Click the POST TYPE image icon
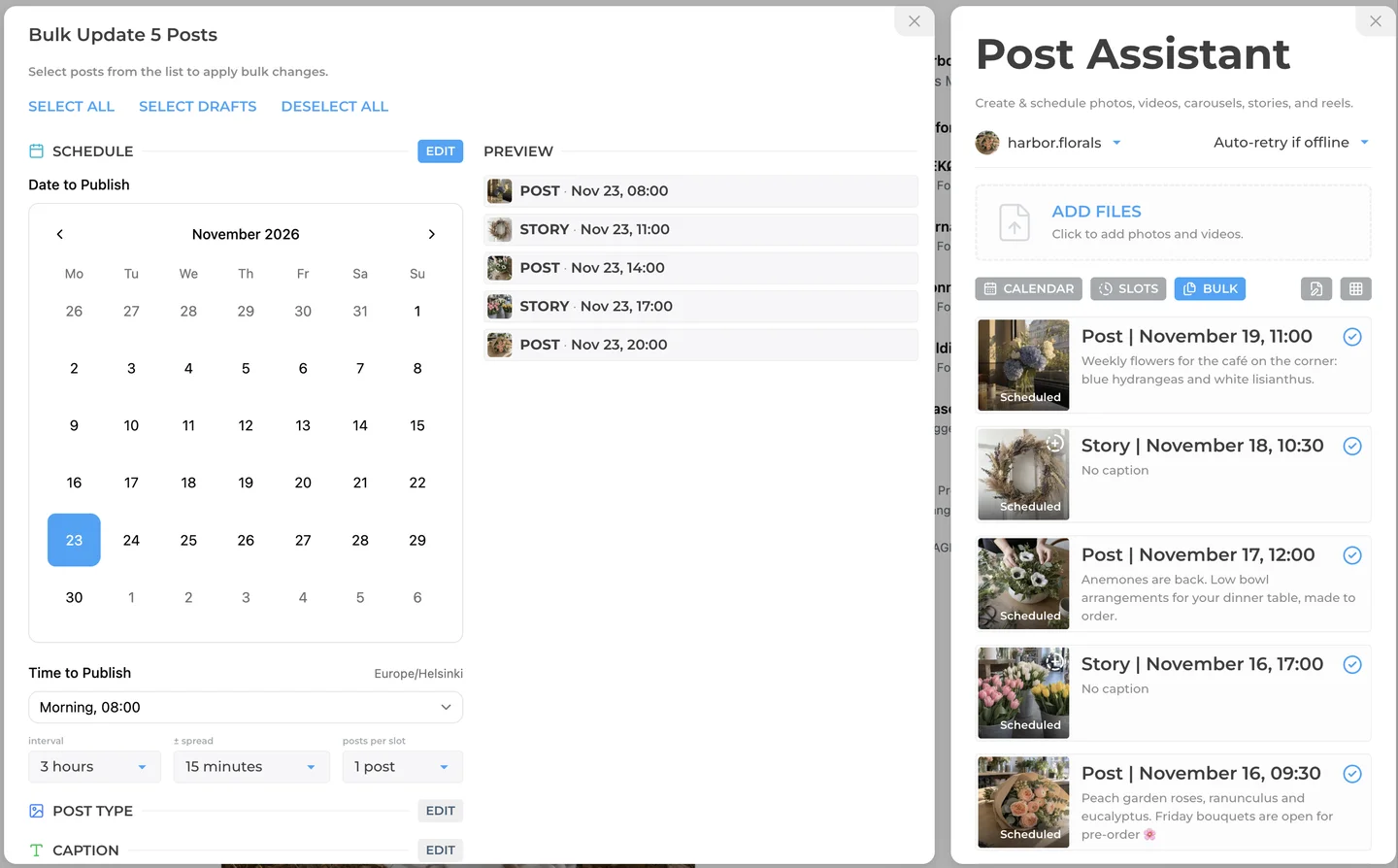Viewport: 1398px width, 868px height. tap(36, 811)
